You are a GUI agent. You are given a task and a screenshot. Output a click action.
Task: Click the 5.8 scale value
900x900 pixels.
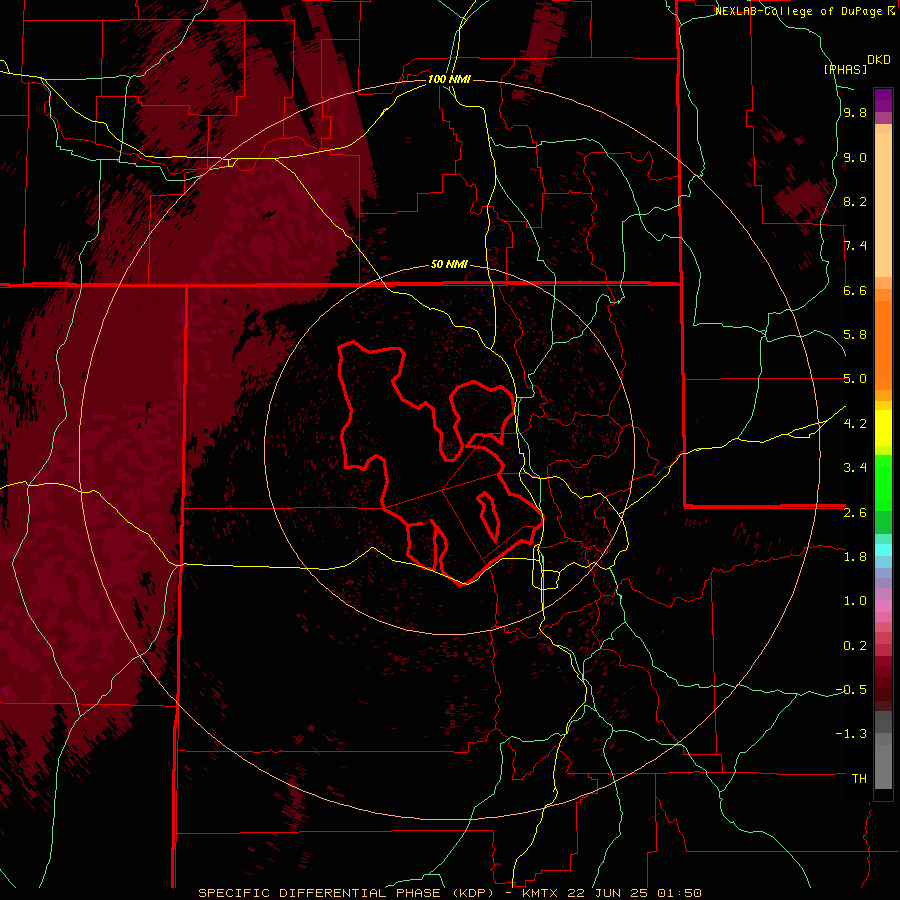(x=855, y=335)
